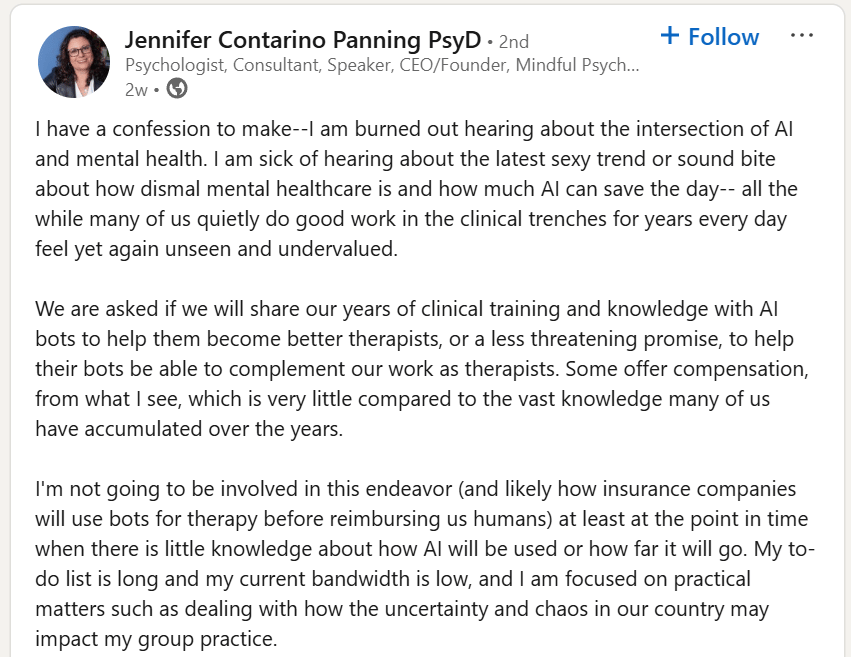The width and height of the screenshot is (852, 657).
Task: Click the word 'PsyD' in author name
Action: 455,40
